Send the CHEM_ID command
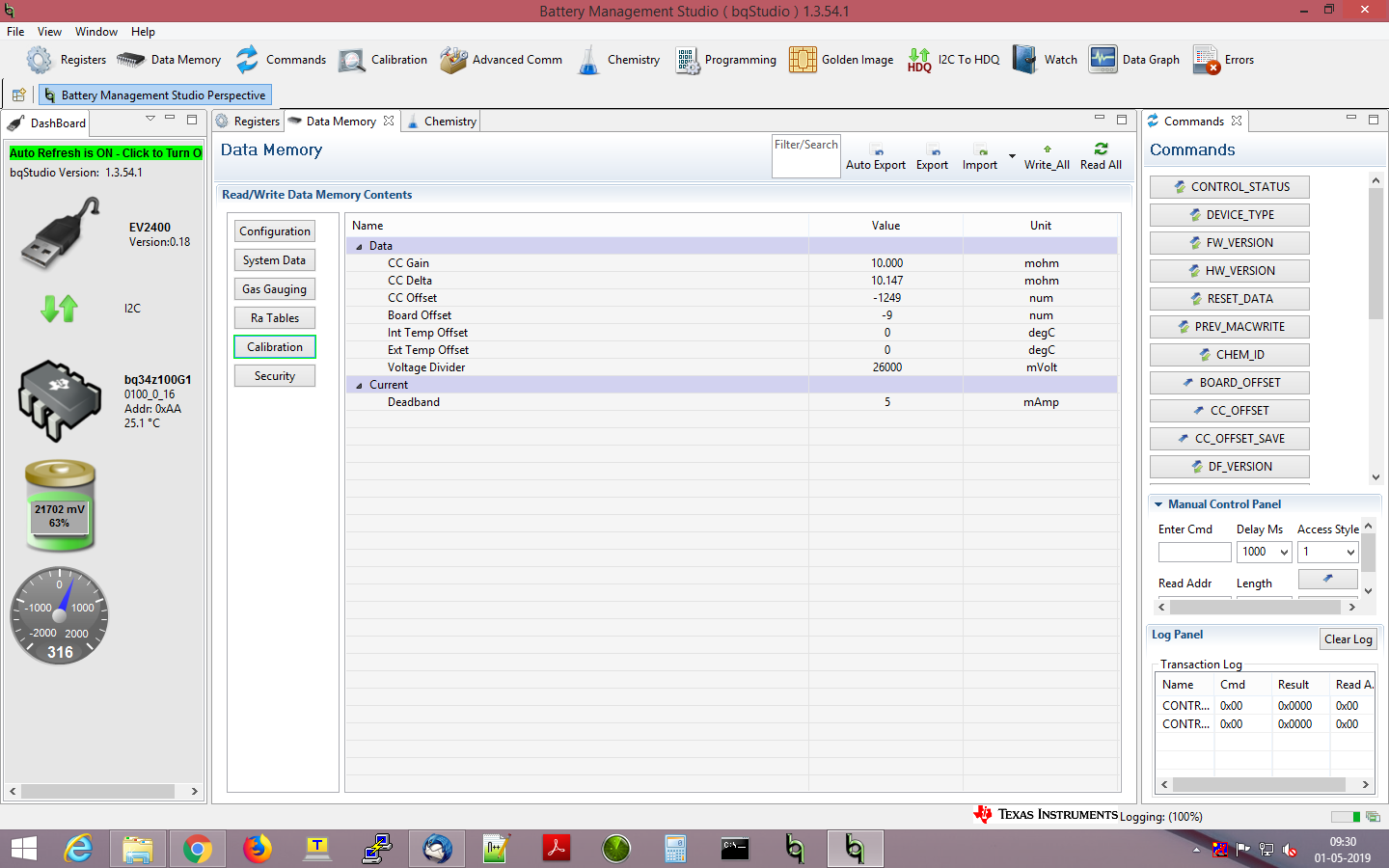This screenshot has height=868, width=1389. click(x=1230, y=355)
